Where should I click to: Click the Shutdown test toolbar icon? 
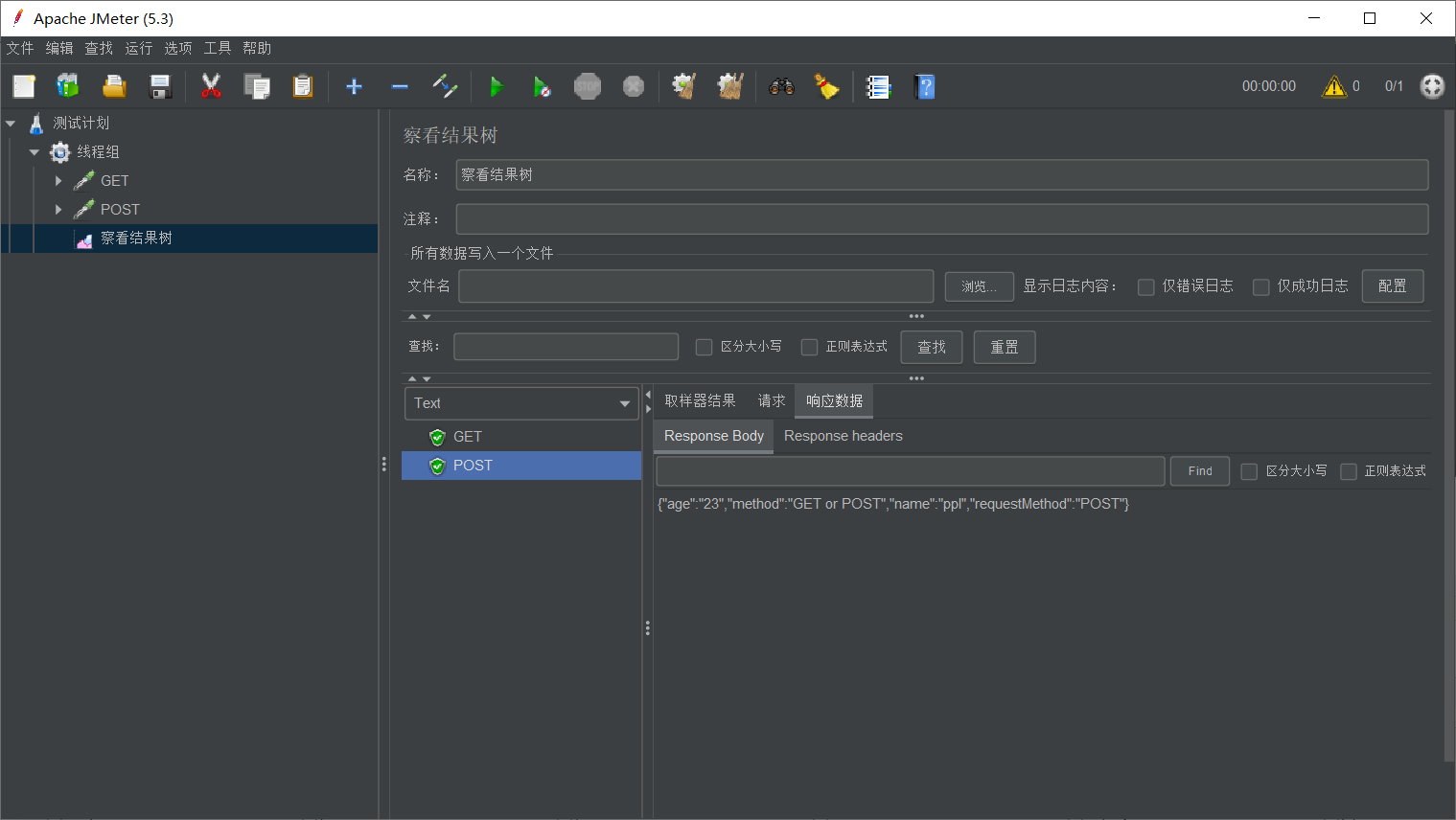pyautogui.click(x=634, y=86)
